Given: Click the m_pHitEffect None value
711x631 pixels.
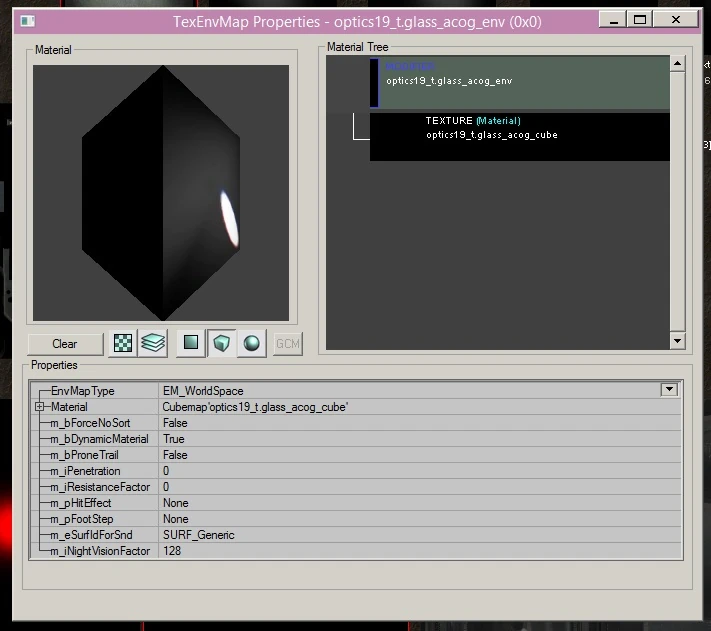Looking at the screenshot, I should (175, 503).
